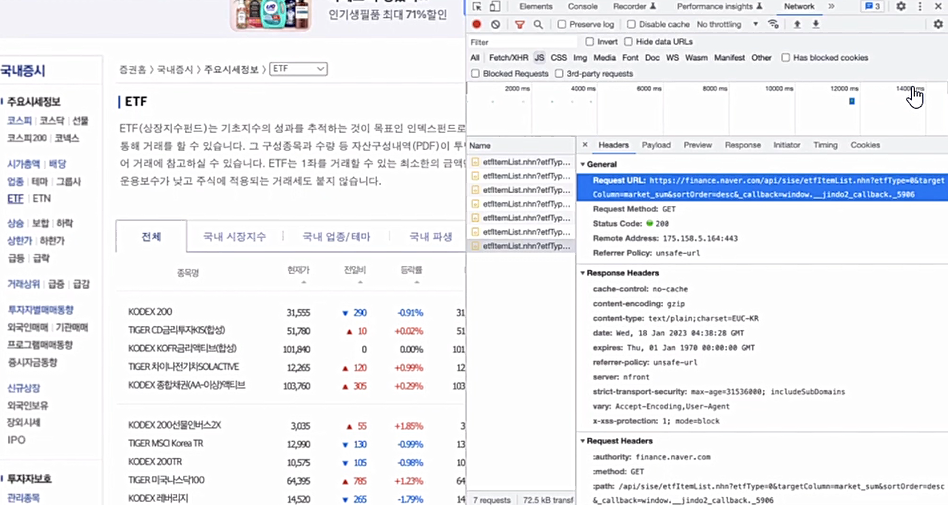The height and width of the screenshot is (505, 948).
Task: Toggle the Hide data URLs checkbox
Action: tap(628, 42)
